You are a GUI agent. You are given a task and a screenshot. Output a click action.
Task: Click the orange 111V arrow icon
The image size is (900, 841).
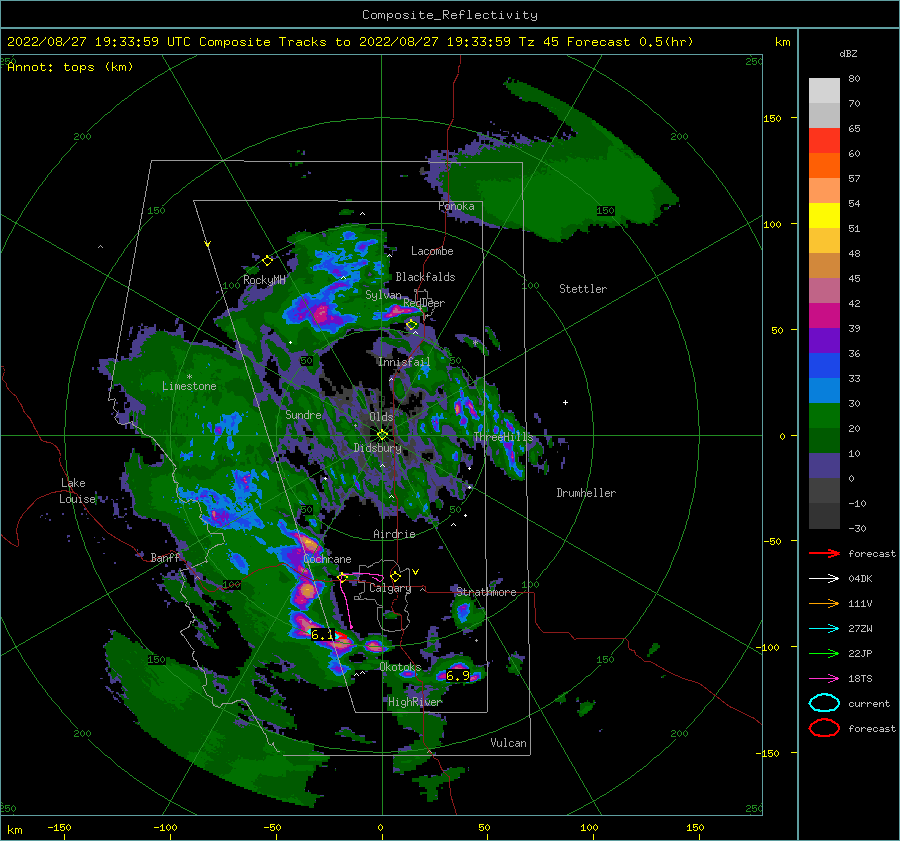coord(824,603)
